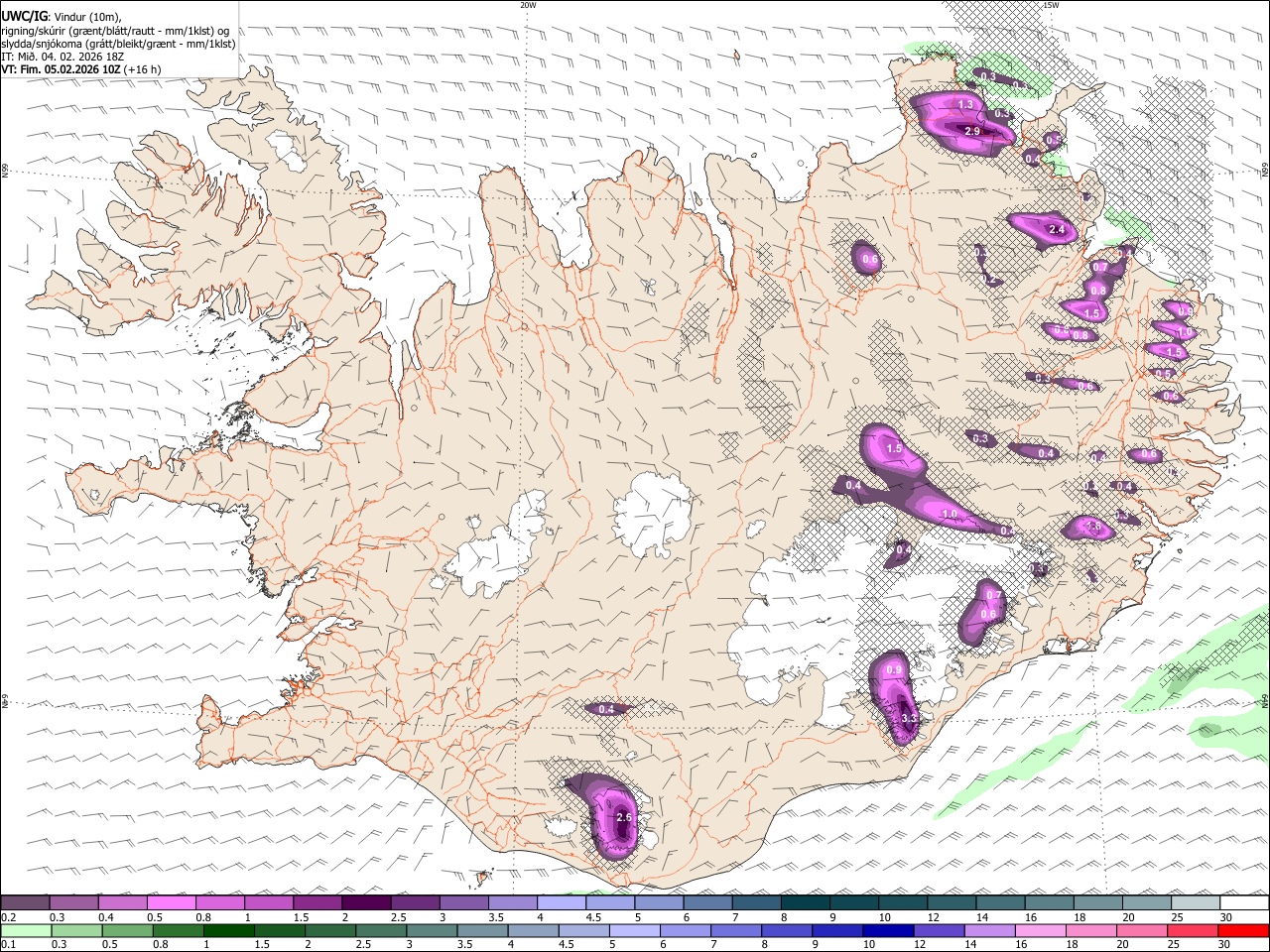Viewport: 1270px width, 952px height.
Task: Pick the white top-row swatch labeled 30
Action: 1244,902
